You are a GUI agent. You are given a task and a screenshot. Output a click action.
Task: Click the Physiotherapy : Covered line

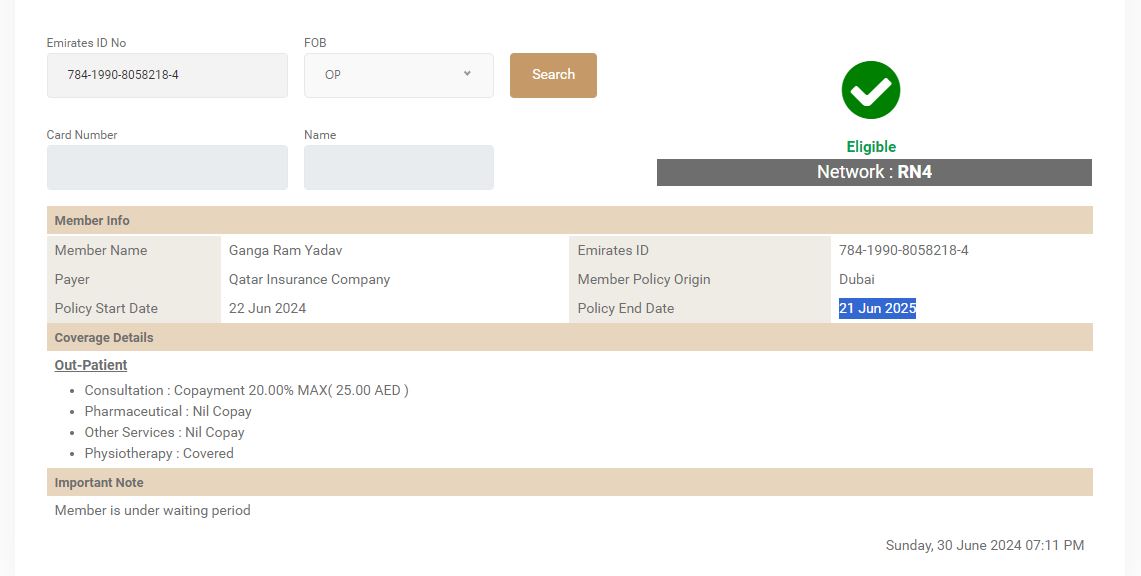click(x=159, y=453)
